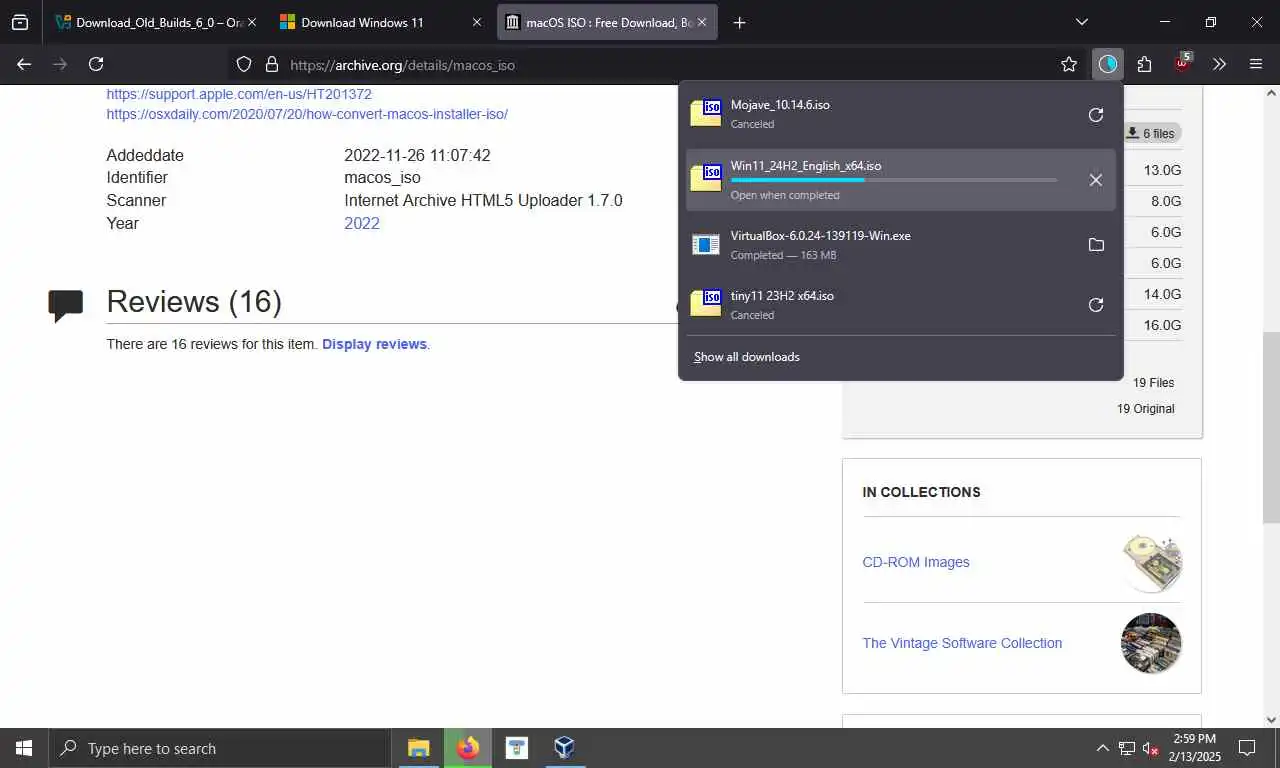Click the tiny11 ISO file icon
The image size is (1280, 768).
point(706,303)
